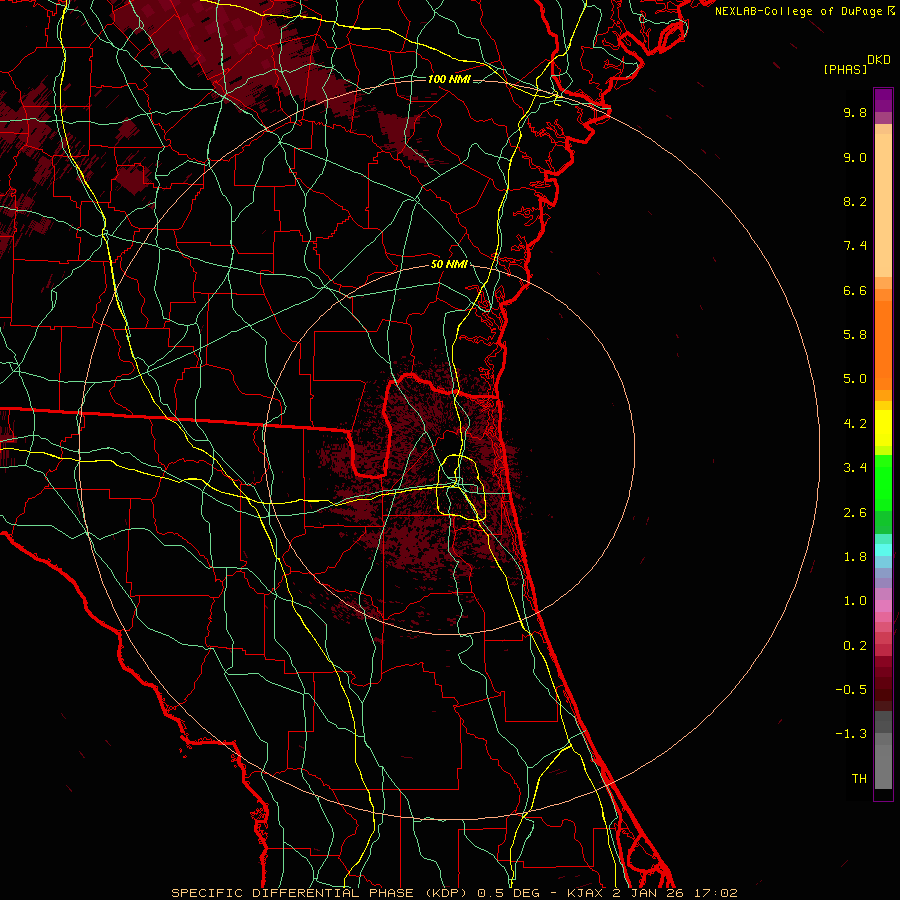The width and height of the screenshot is (900, 900).
Task: Click the 3.4 value on the scale
Action: [855, 468]
